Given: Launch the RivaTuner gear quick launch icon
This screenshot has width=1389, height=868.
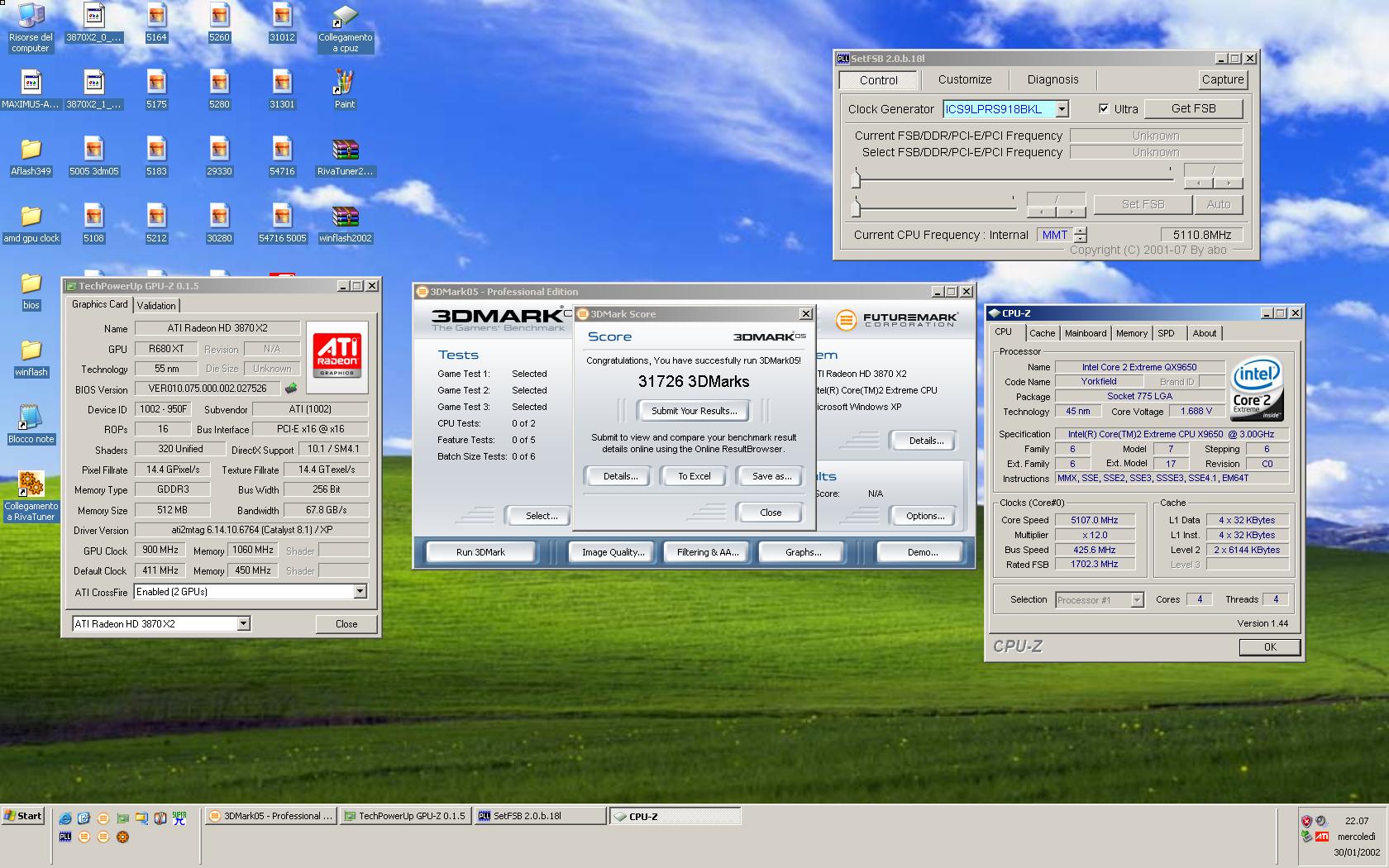Looking at the screenshot, I should pyautogui.click(x=122, y=837).
